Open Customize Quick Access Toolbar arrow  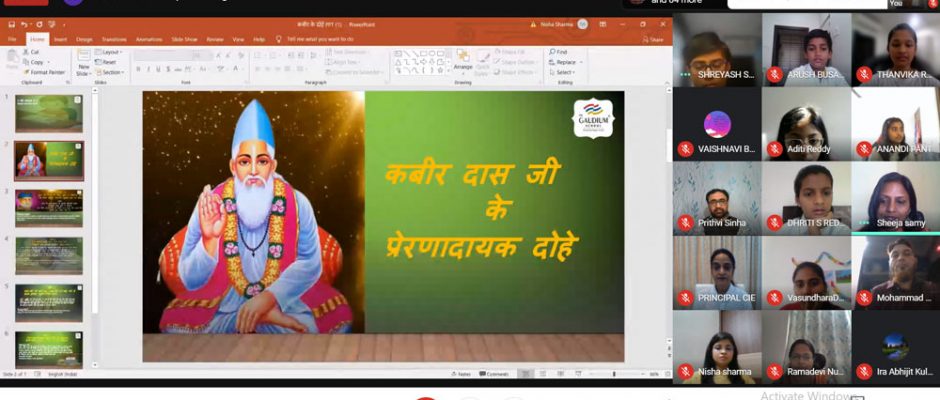pyautogui.click(x=64, y=25)
